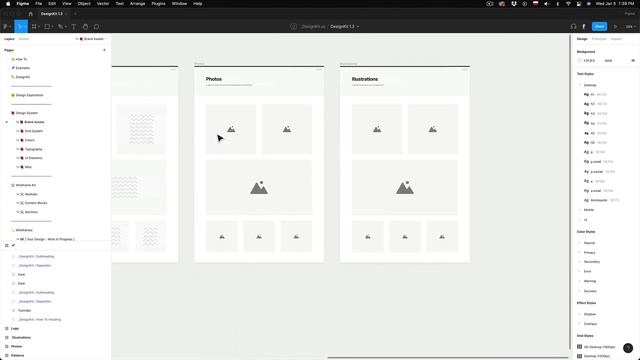Select the Logo frame layer
The width and height of the screenshot is (640, 360).
point(15,329)
